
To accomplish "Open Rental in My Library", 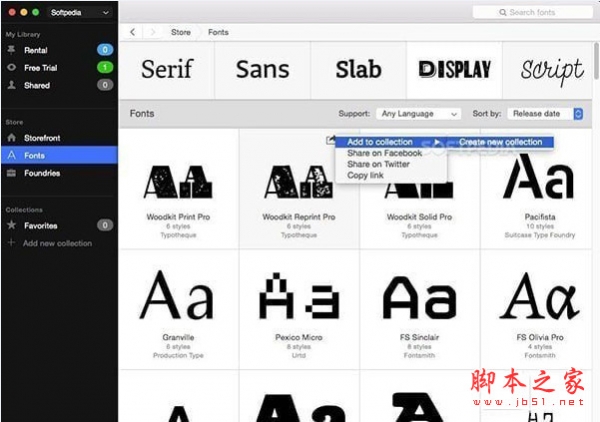I will (59, 50).
